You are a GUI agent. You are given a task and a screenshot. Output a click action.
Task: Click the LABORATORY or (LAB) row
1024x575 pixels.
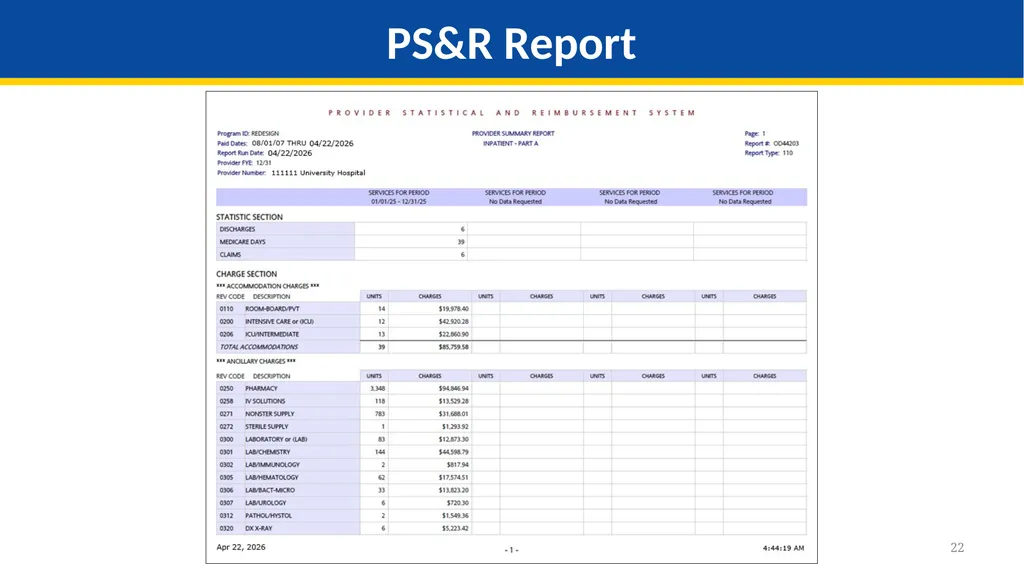511,439
